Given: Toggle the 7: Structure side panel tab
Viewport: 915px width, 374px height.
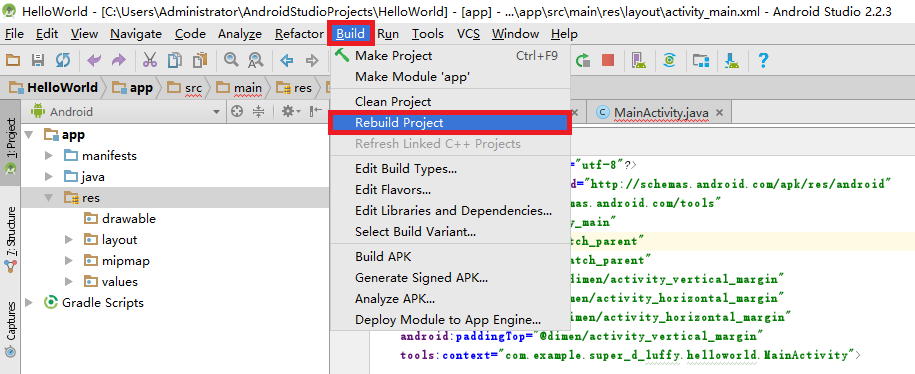Looking at the screenshot, I should (10, 240).
